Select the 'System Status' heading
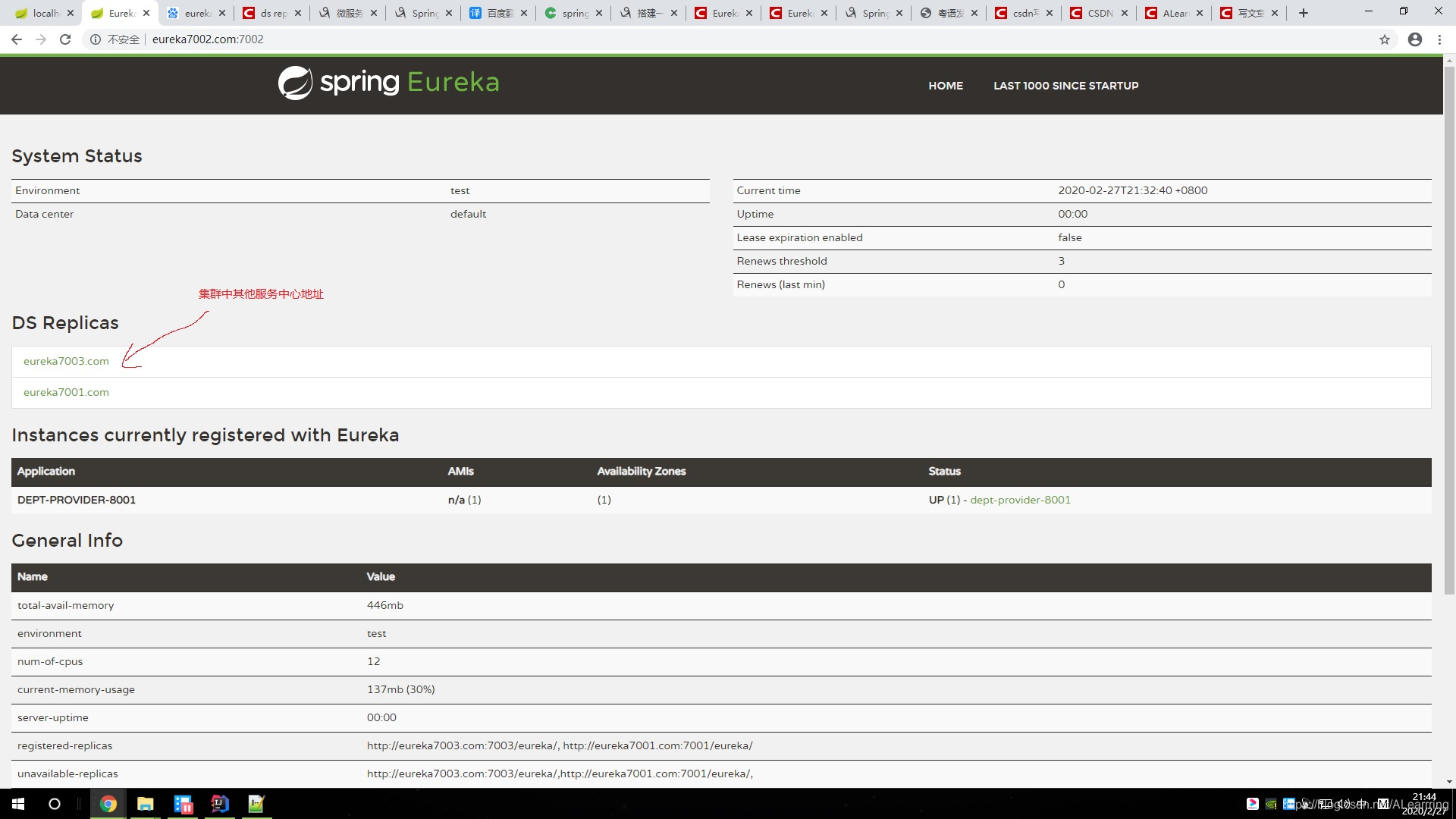The width and height of the screenshot is (1456, 819). click(x=77, y=156)
